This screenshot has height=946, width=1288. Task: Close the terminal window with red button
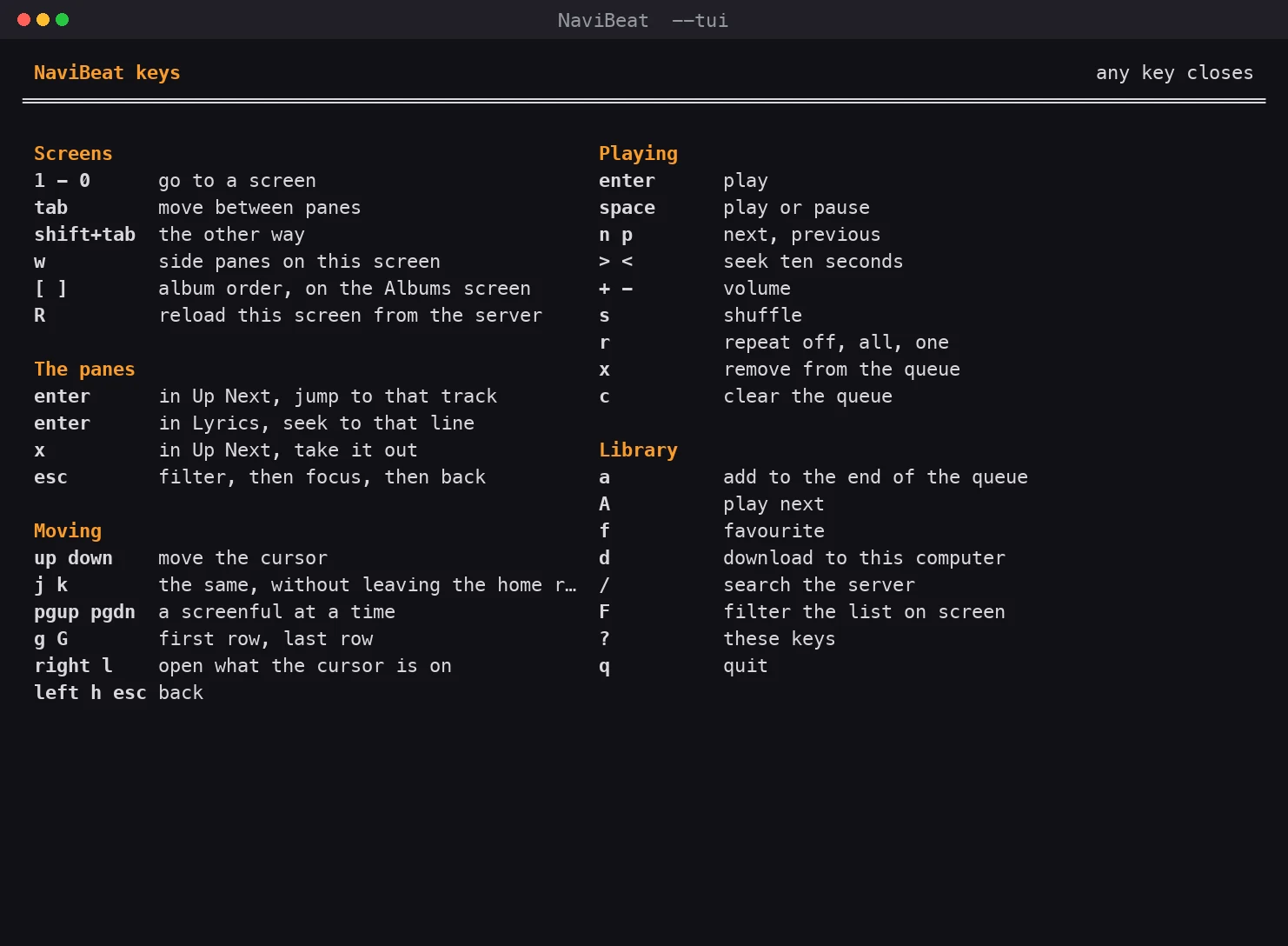(x=23, y=19)
